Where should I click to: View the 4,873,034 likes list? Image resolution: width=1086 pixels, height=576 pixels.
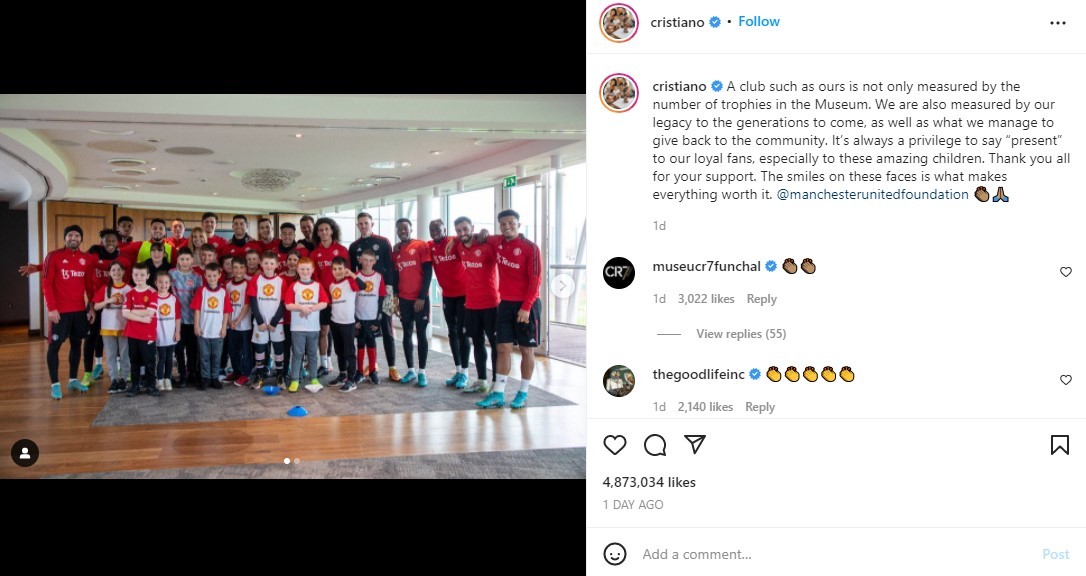(649, 482)
